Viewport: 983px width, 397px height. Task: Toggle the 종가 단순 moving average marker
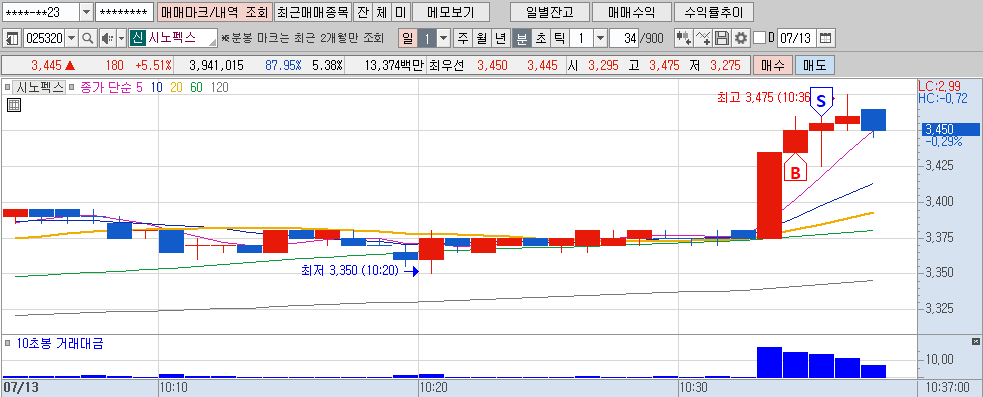pyautogui.click(x=71, y=88)
